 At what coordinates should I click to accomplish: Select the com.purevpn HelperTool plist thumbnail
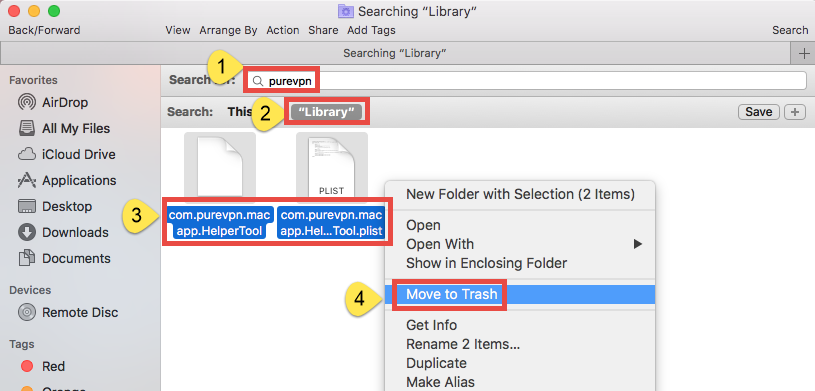(332, 167)
